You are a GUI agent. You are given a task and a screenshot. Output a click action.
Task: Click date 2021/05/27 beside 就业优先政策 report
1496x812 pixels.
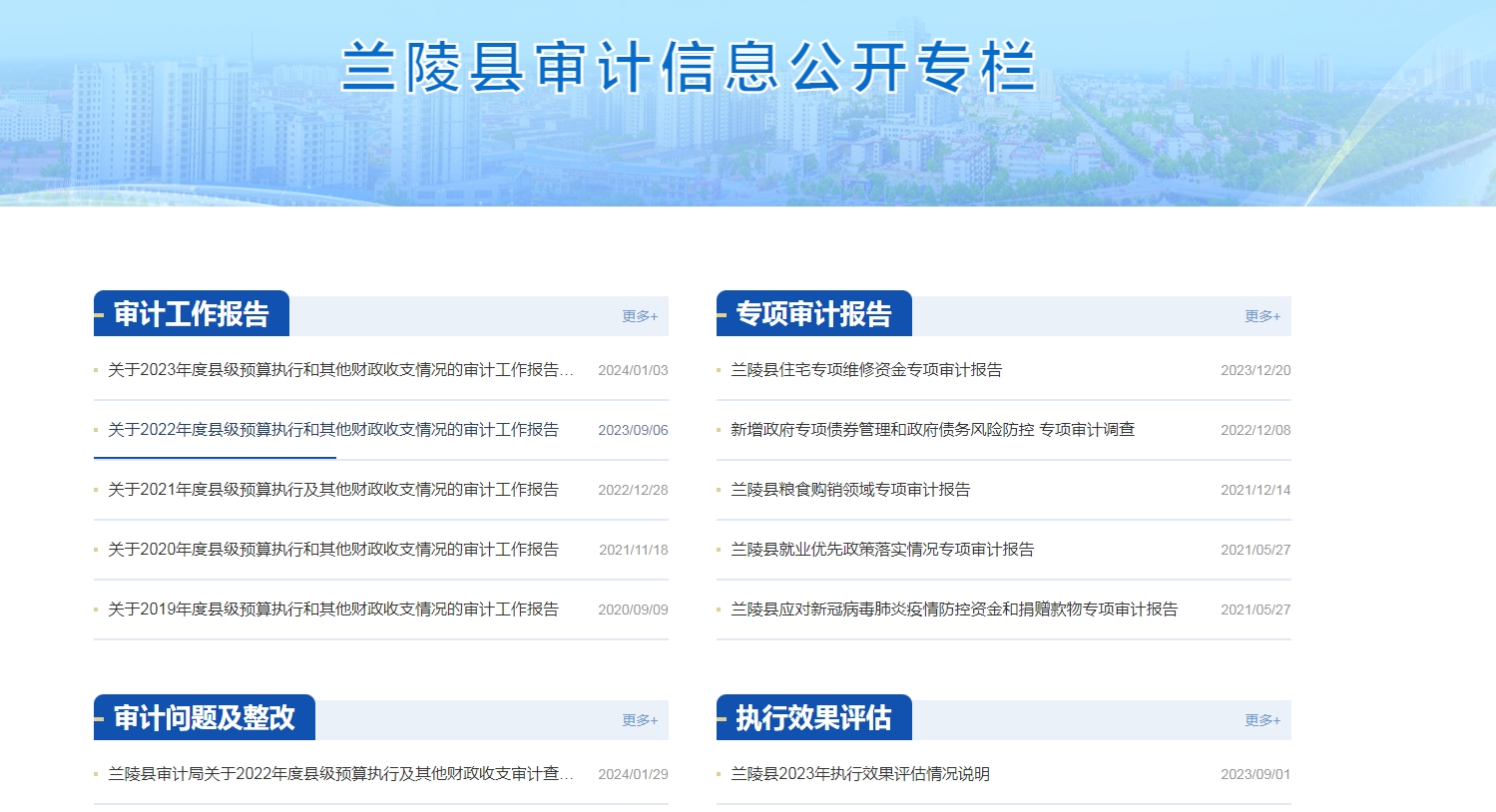click(x=1255, y=550)
